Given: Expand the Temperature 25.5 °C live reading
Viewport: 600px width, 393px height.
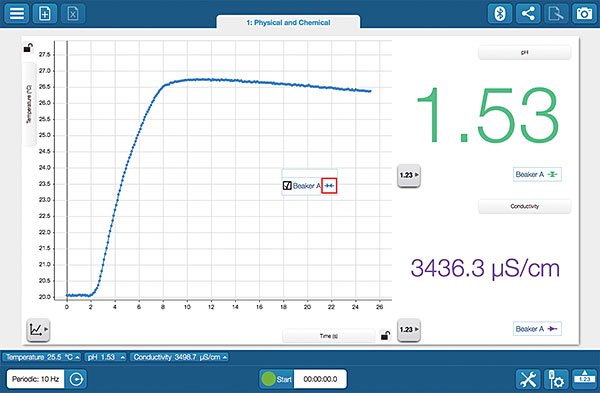Looking at the screenshot, I should point(42,357).
